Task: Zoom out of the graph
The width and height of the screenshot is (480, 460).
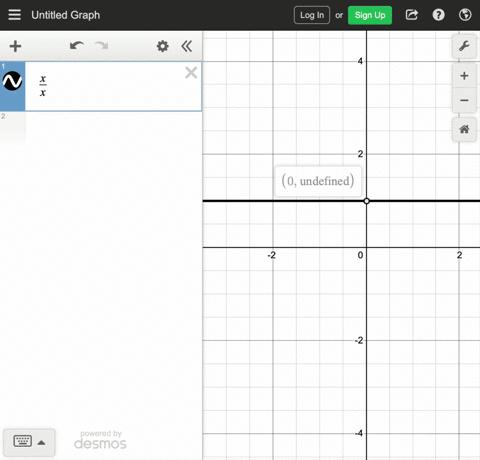Action: click(464, 100)
